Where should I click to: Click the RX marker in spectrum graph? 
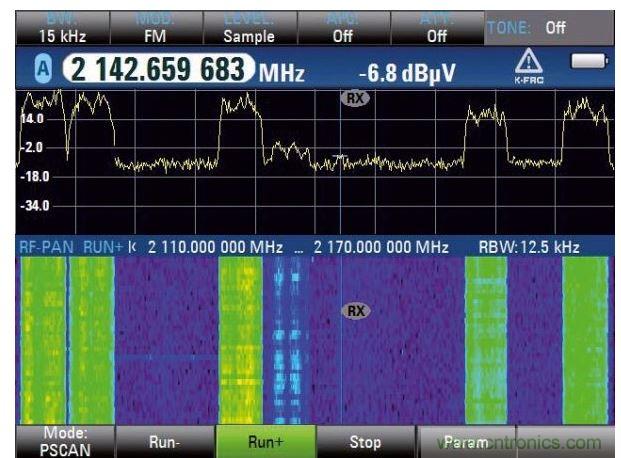point(354,98)
